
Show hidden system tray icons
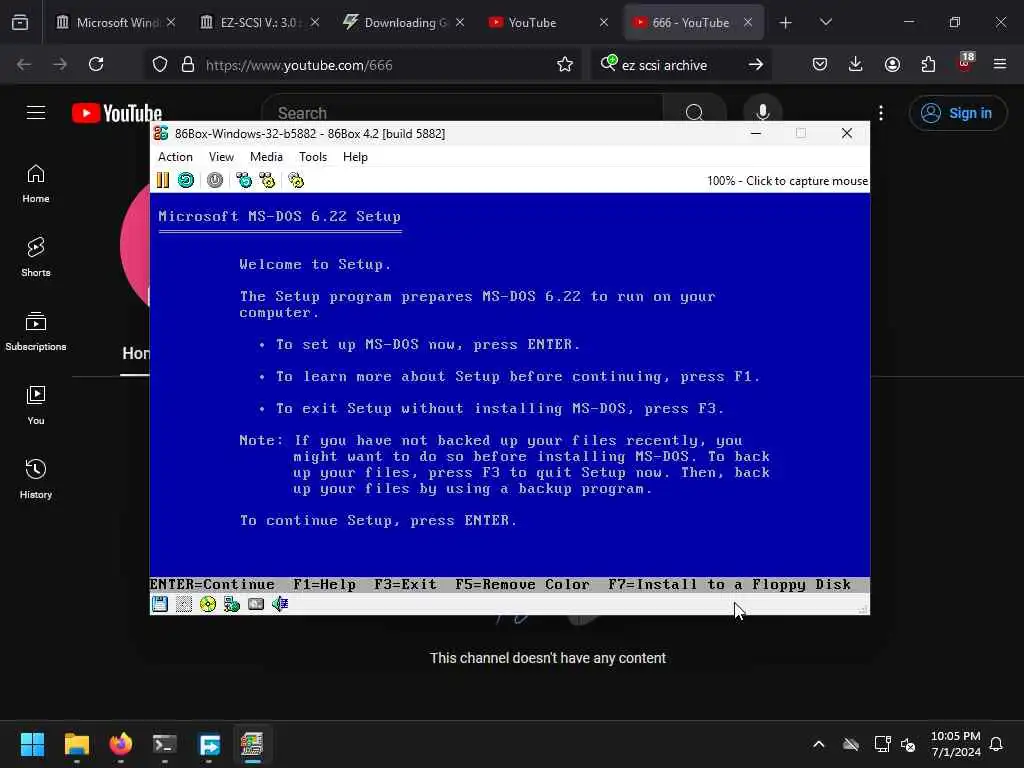[x=818, y=744]
